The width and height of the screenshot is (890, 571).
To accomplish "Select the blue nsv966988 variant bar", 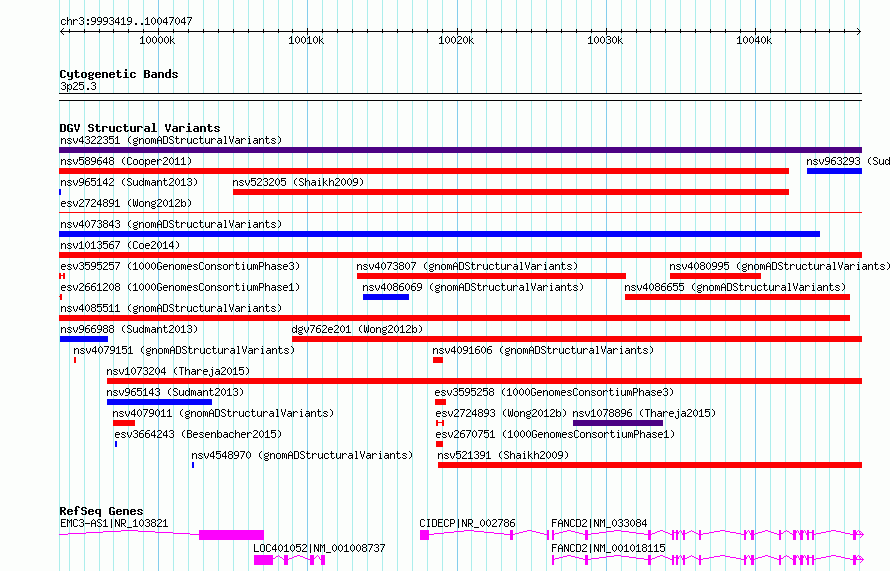I will (x=83, y=339).
